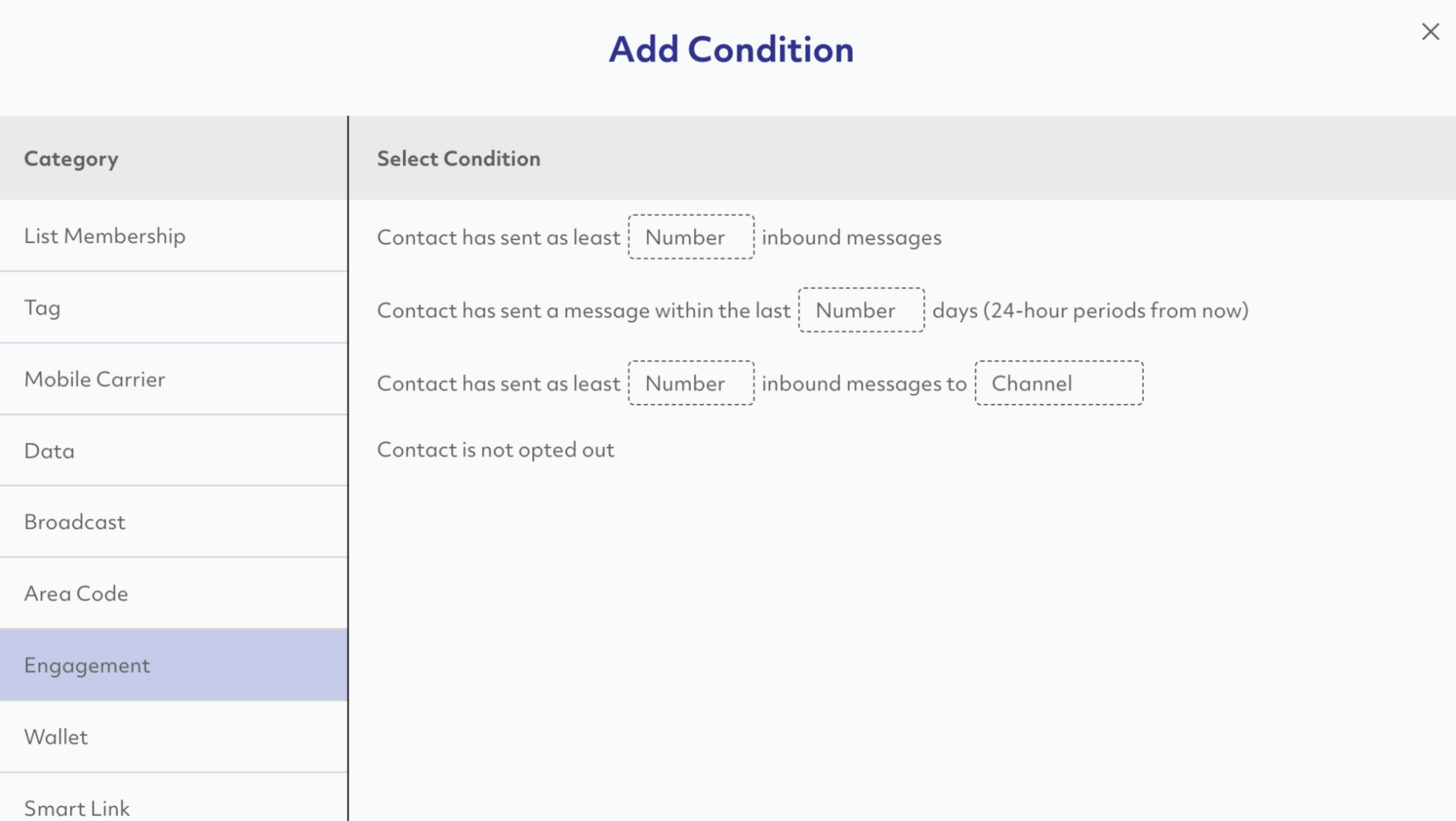Click the Select Condition header
1456x821 pixels.
[458, 158]
